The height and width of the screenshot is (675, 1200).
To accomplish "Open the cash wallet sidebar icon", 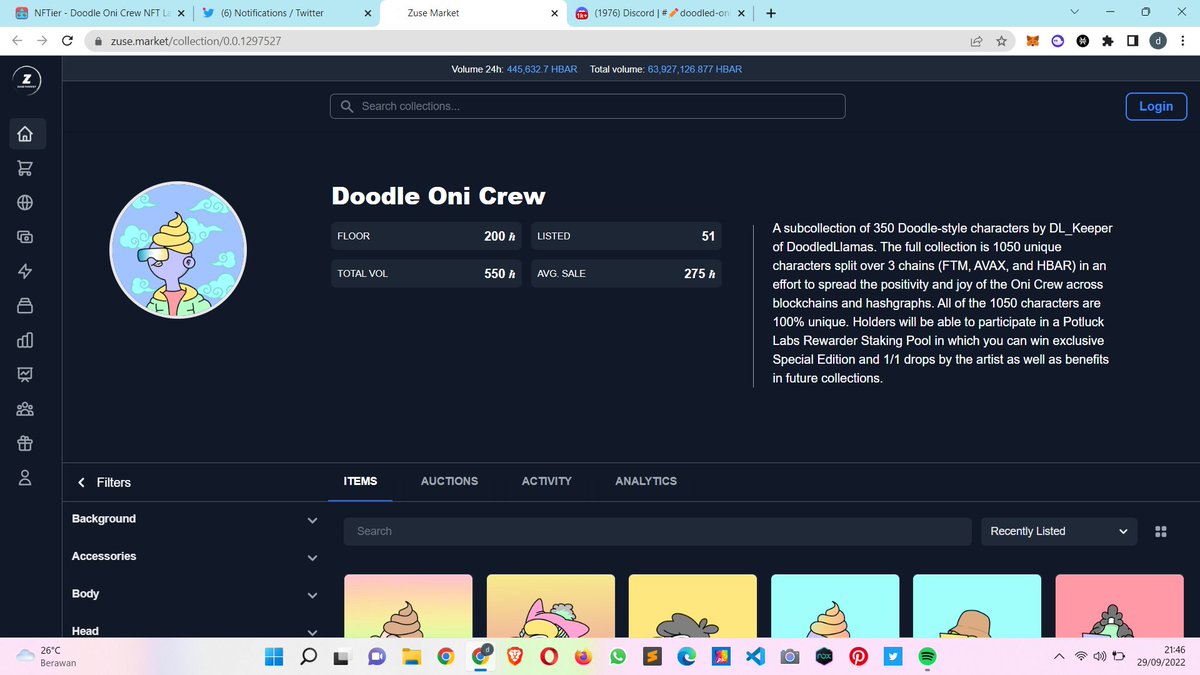I will point(25,237).
